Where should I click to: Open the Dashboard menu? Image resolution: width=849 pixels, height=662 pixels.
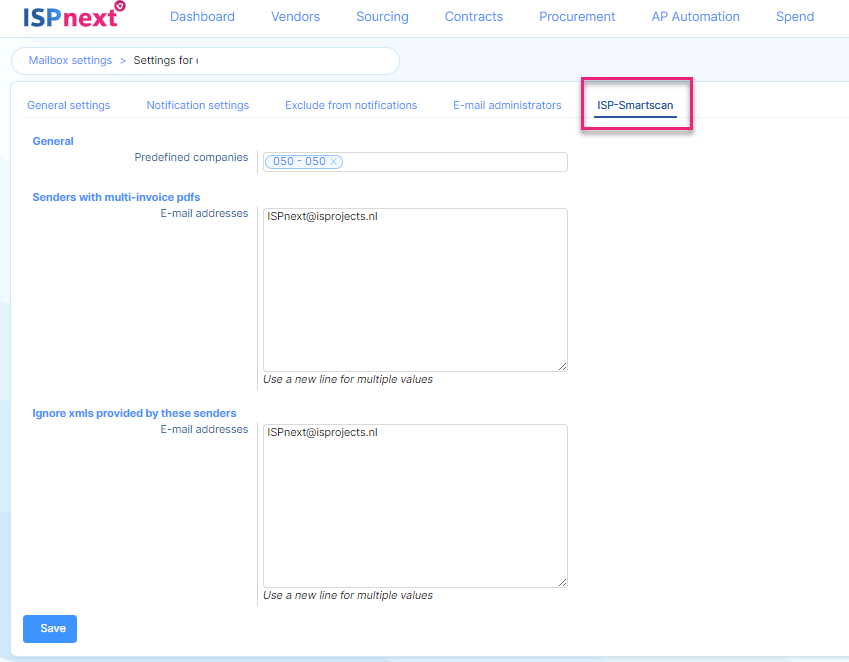click(203, 17)
